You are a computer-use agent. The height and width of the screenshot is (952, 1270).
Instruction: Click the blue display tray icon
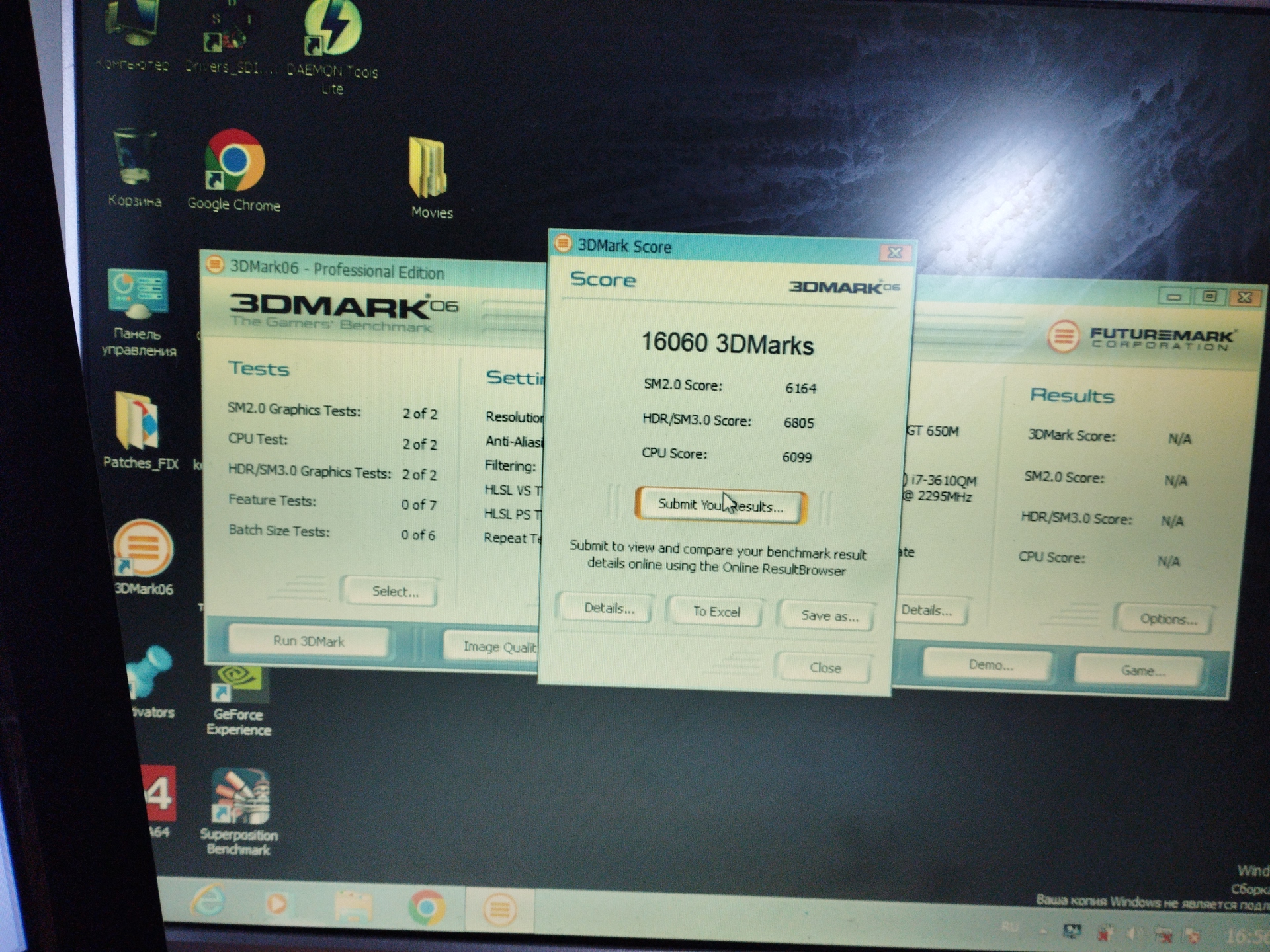coord(1072,932)
